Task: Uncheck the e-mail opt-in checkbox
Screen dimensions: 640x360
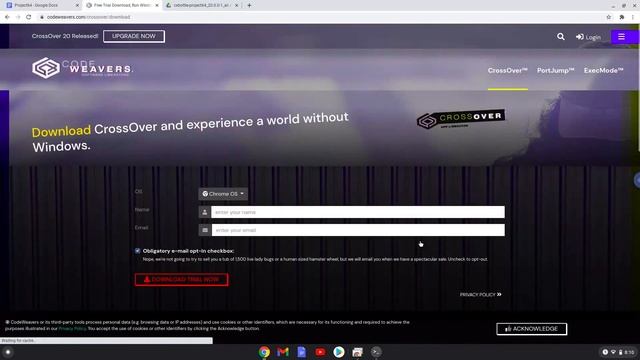Action: tap(138, 251)
